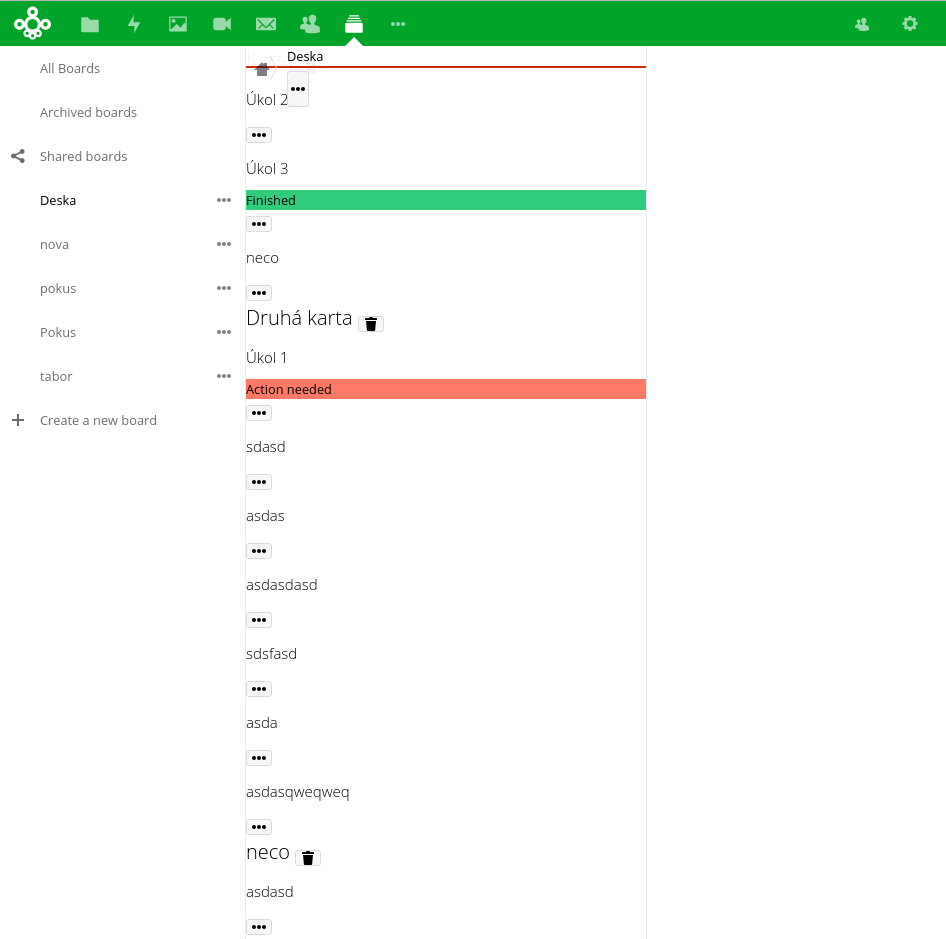Open the Mail envelope icon

click(266, 24)
